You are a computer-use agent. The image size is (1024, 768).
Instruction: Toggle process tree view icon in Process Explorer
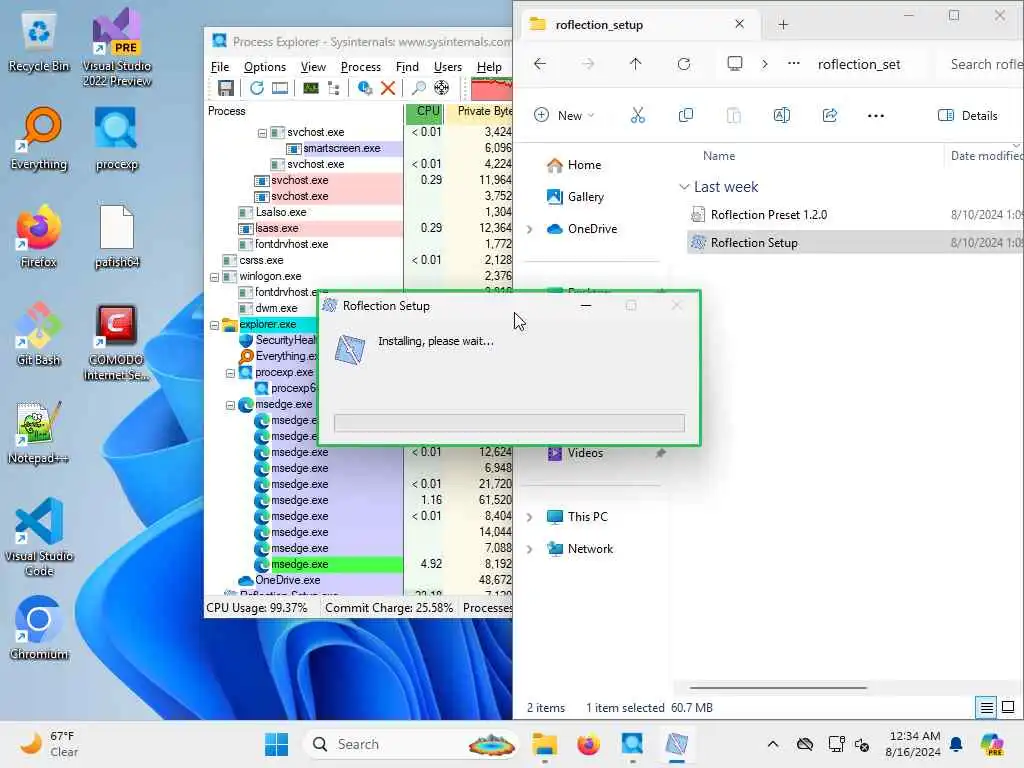[334, 88]
